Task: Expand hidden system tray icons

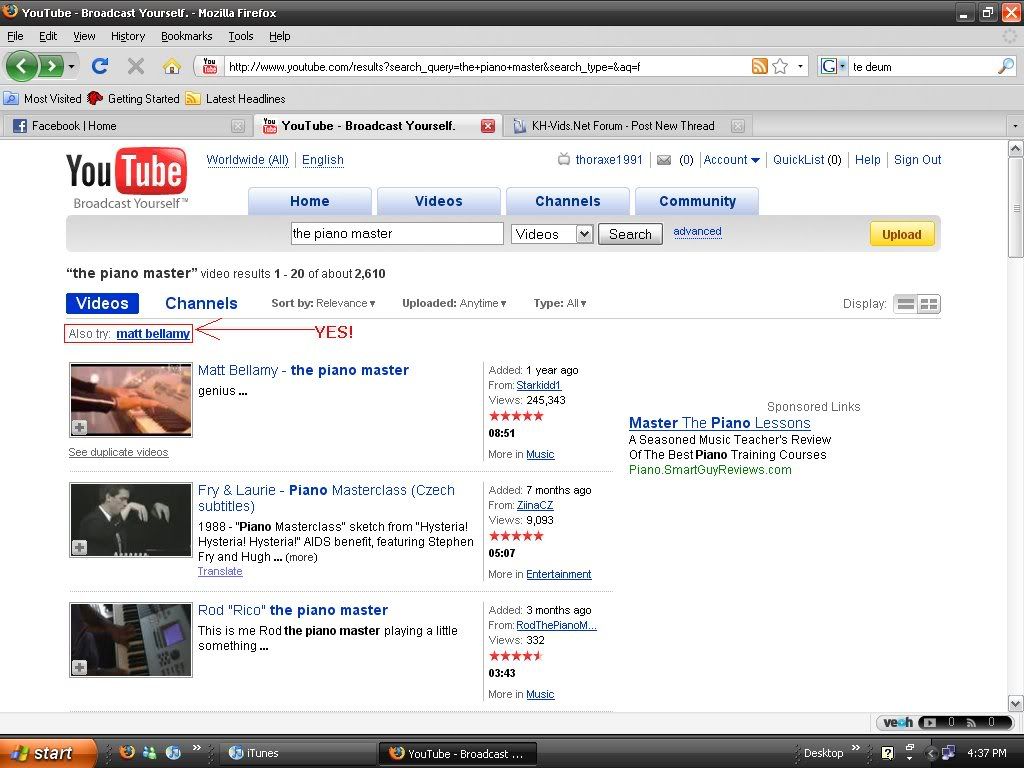Action: coord(931,753)
